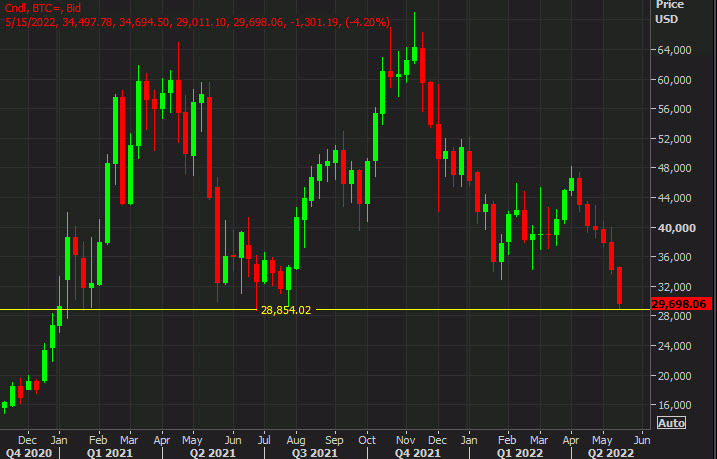This screenshot has width=717, height=459.
Task: Click the 60,000 price axis label
Action: pos(675,80)
